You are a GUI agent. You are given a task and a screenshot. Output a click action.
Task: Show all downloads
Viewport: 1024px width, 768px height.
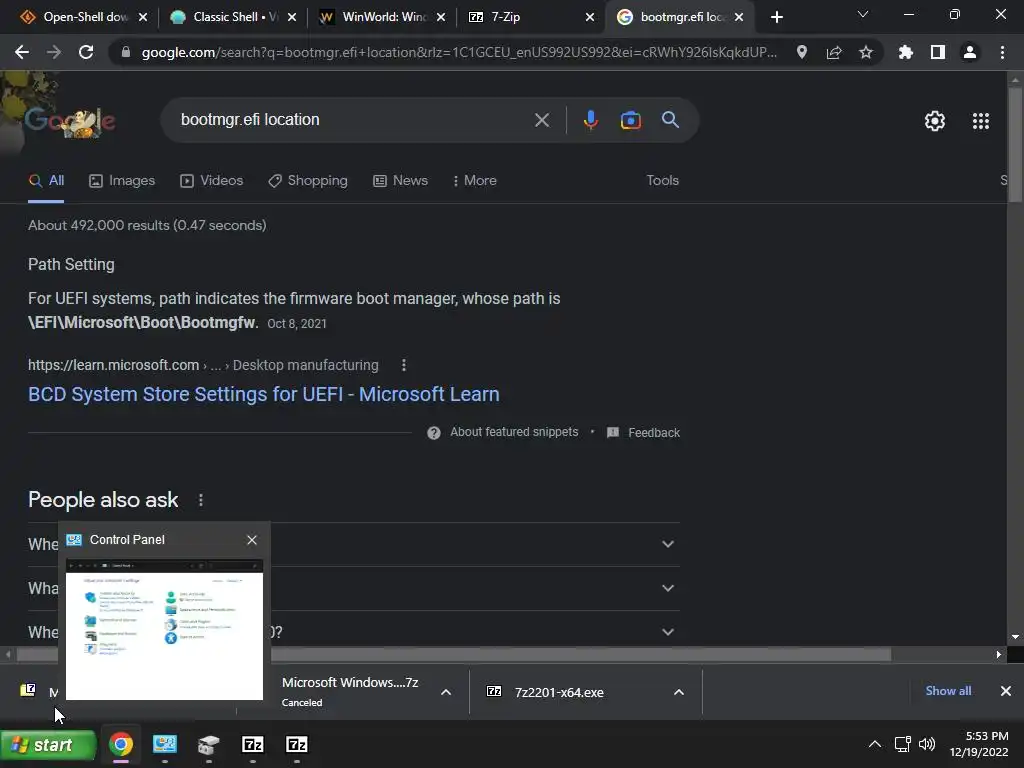[948, 691]
